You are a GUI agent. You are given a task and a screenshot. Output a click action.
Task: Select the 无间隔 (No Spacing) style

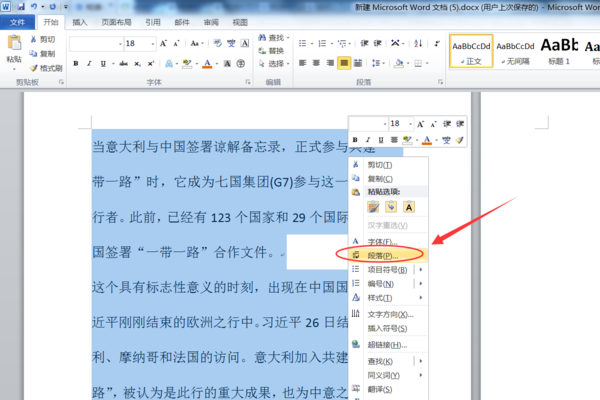pos(515,51)
